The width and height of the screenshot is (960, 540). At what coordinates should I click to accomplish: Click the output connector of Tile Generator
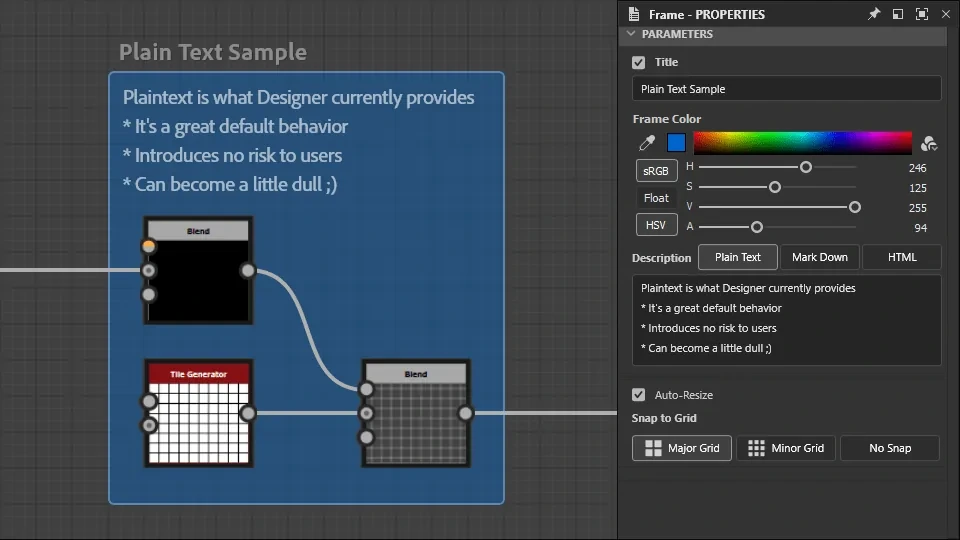point(247,413)
